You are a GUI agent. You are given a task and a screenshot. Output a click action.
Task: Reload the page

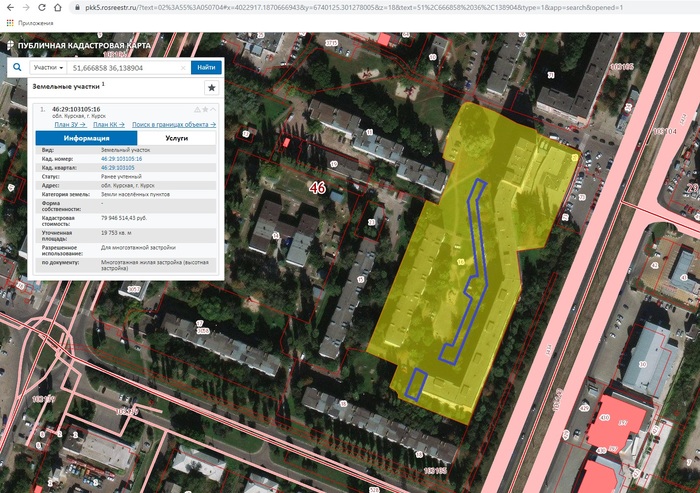pyautogui.click(x=43, y=7)
